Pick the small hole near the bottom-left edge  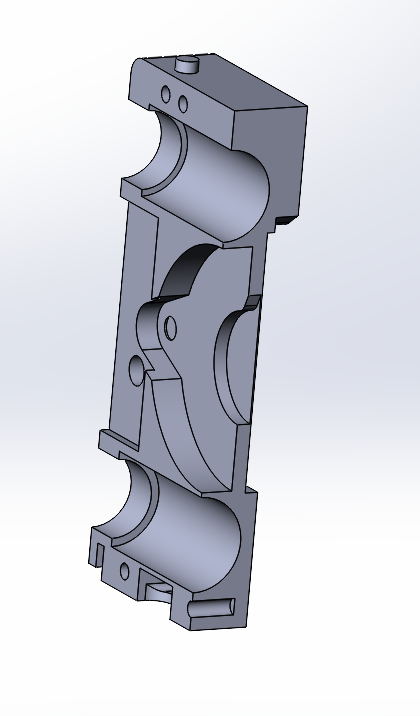124,571
